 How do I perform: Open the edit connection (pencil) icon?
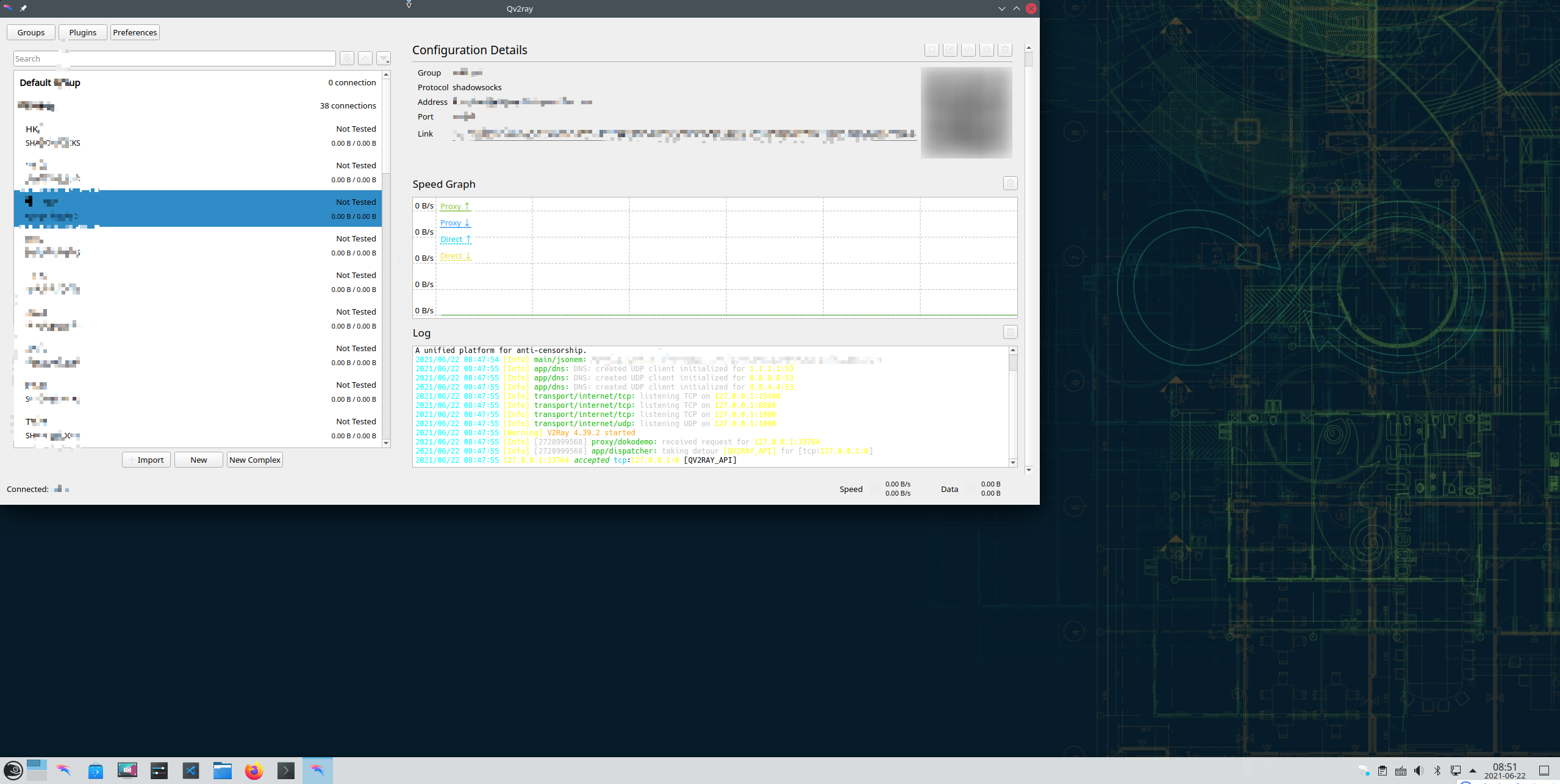(950, 50)
